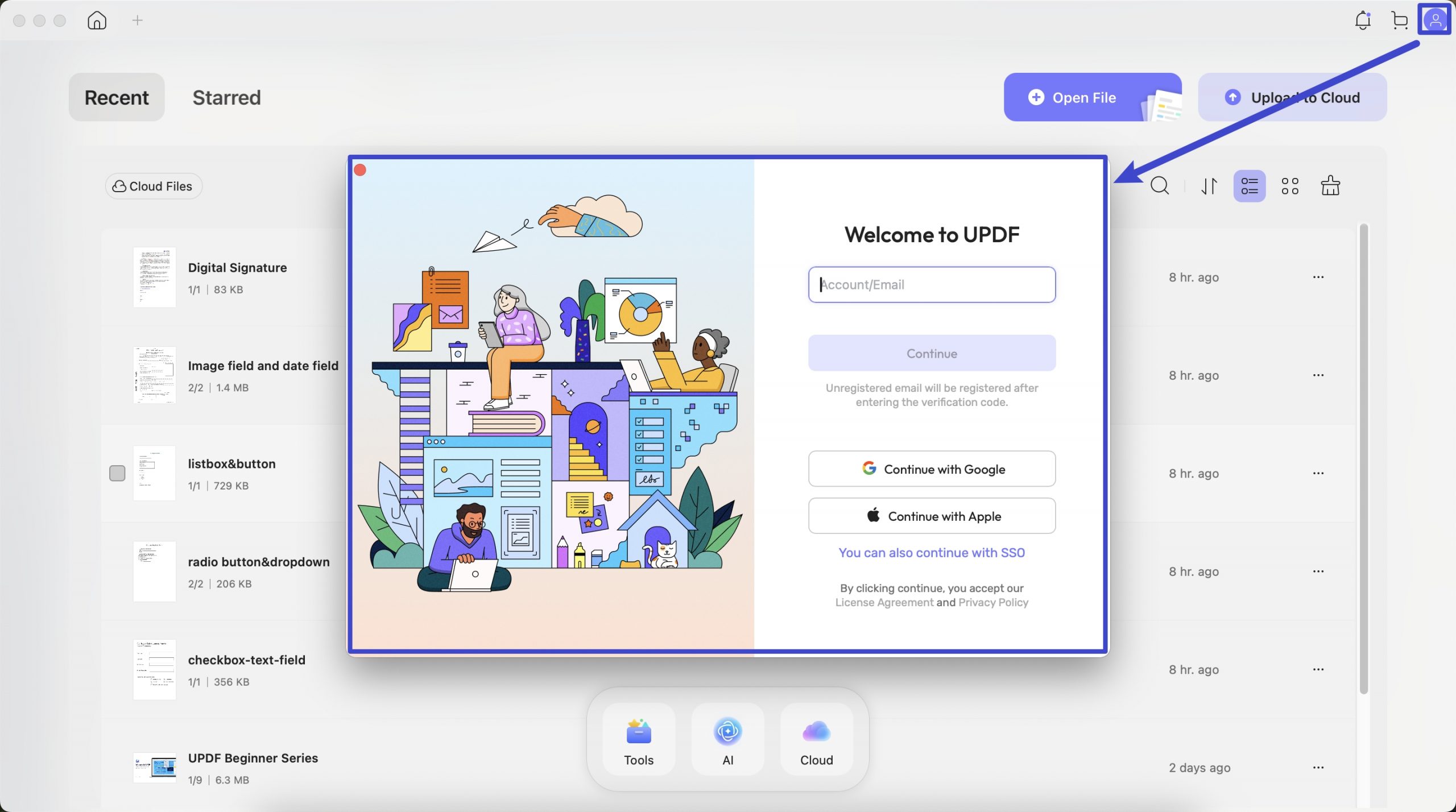1456x812 pixels.
Task: Focus the Account/Email input field
Action: click(x=932, y=284)
